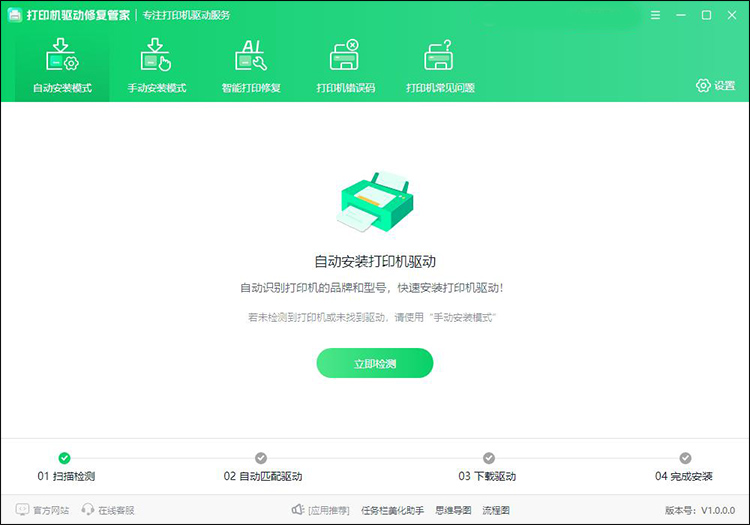Click the speaker icon beside 应用推荐
Screen dimensions: 750x525
pyautogui.click(x=297, y=510)
